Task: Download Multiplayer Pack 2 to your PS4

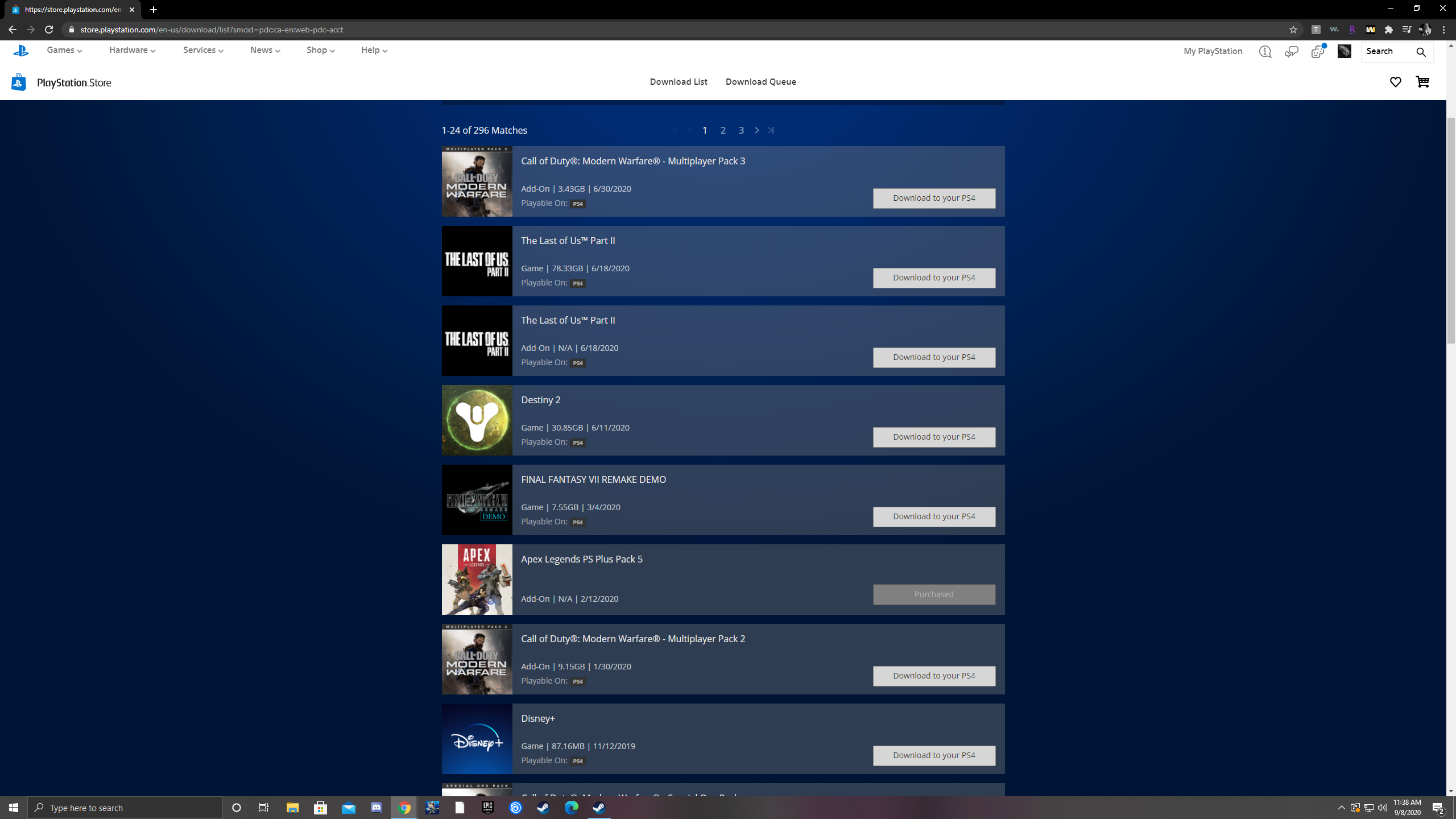Action: point(934,676)
